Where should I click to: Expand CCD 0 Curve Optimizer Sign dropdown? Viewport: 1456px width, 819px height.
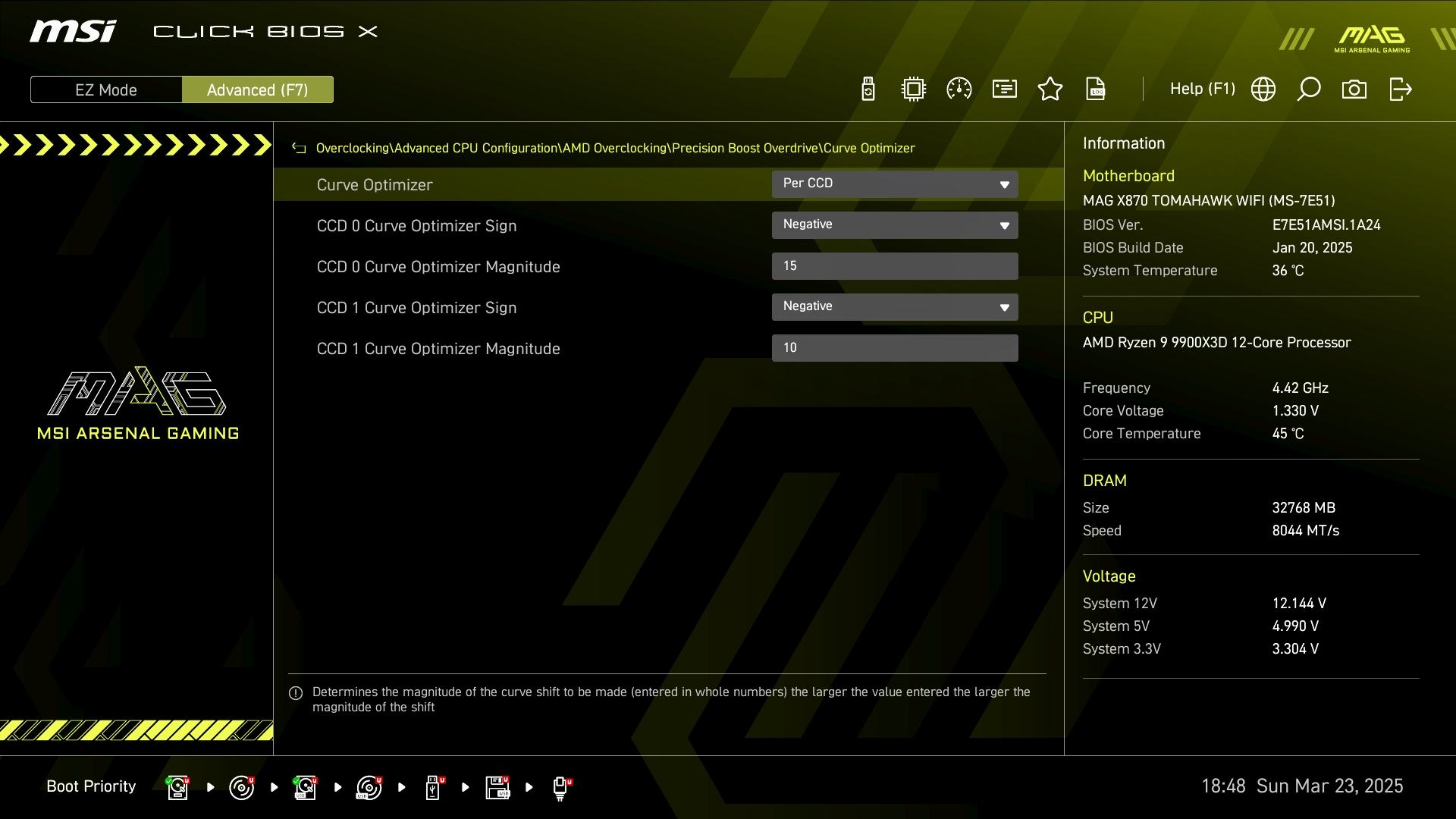[895, 225]
